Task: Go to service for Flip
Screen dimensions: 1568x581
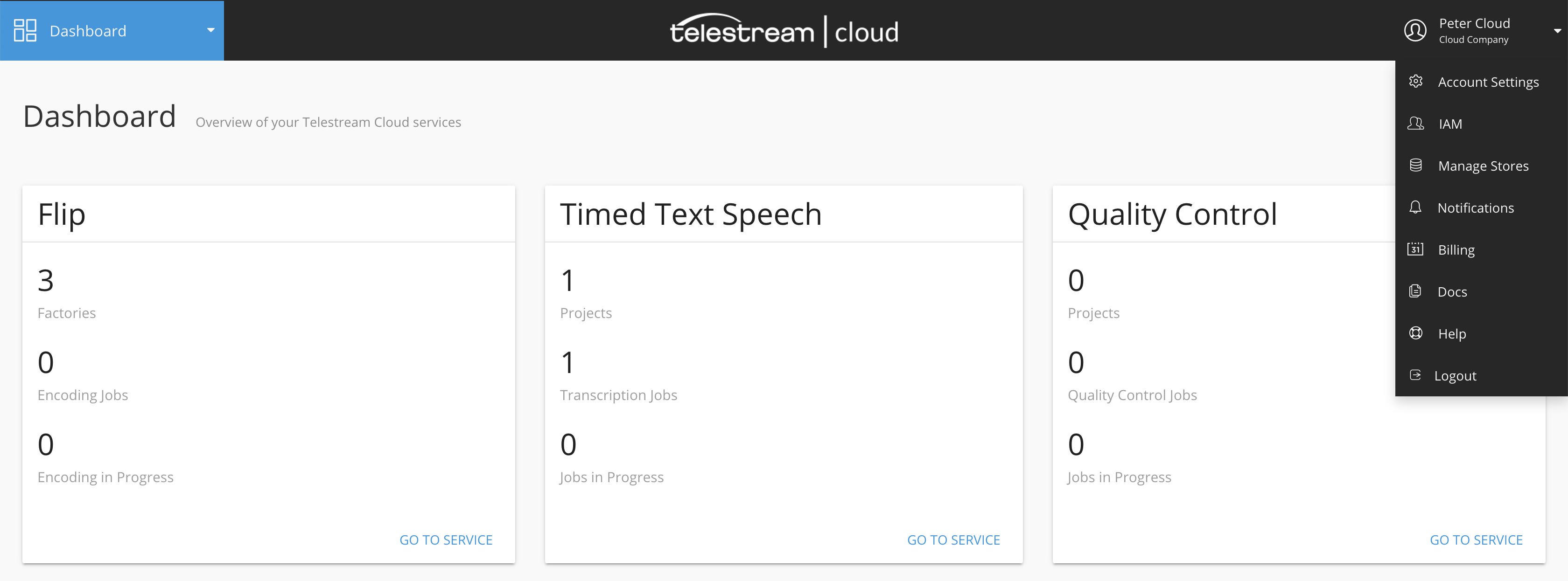Action: 446,539
